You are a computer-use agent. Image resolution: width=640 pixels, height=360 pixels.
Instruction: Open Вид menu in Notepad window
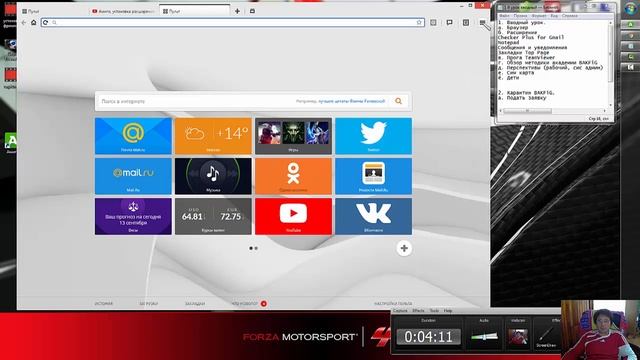[554, 16]
